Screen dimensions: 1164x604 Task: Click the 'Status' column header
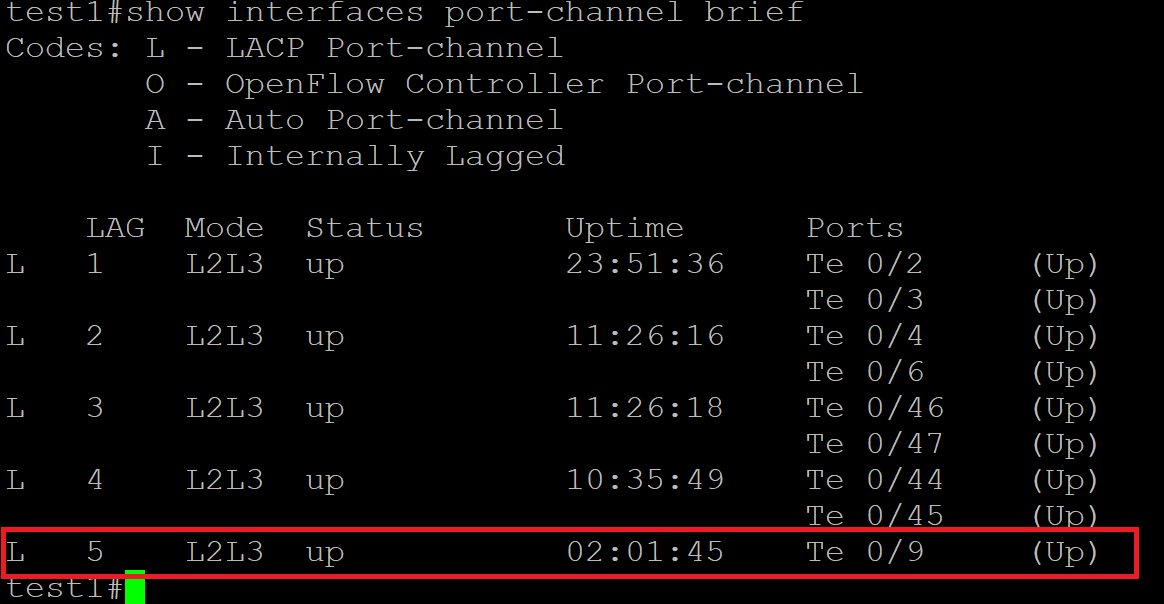[x=365, y=228]
